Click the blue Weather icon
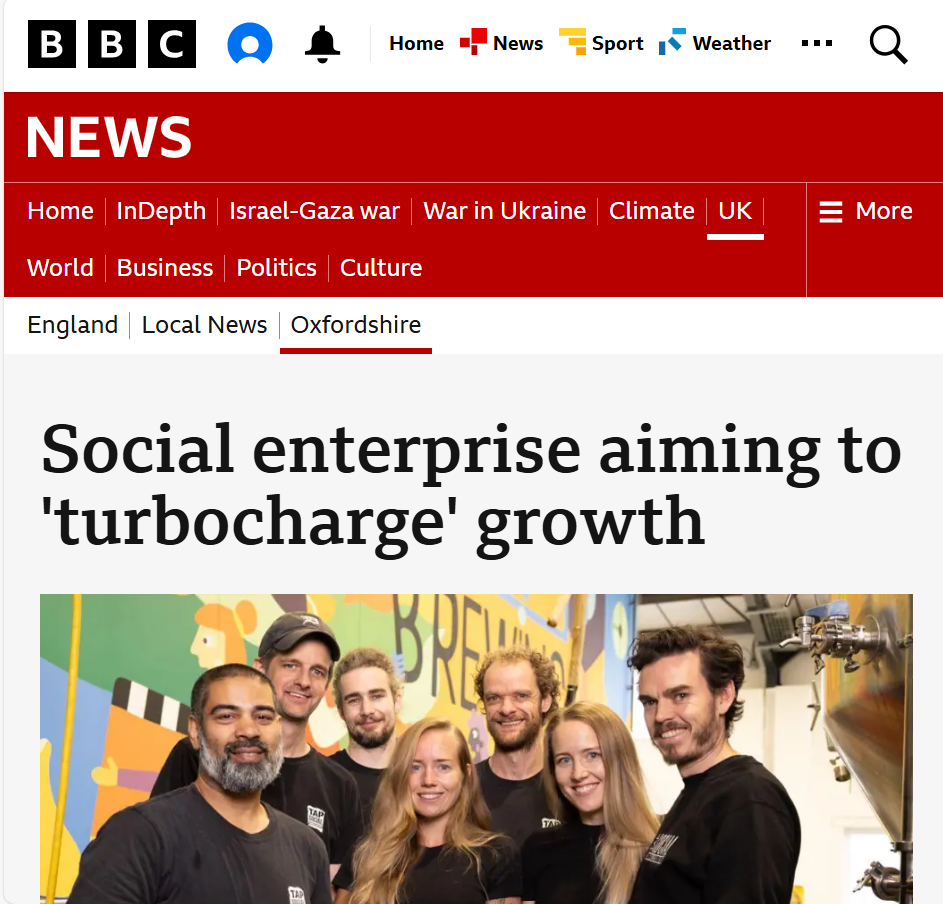943x904 pixels. (x=672, y=42)
